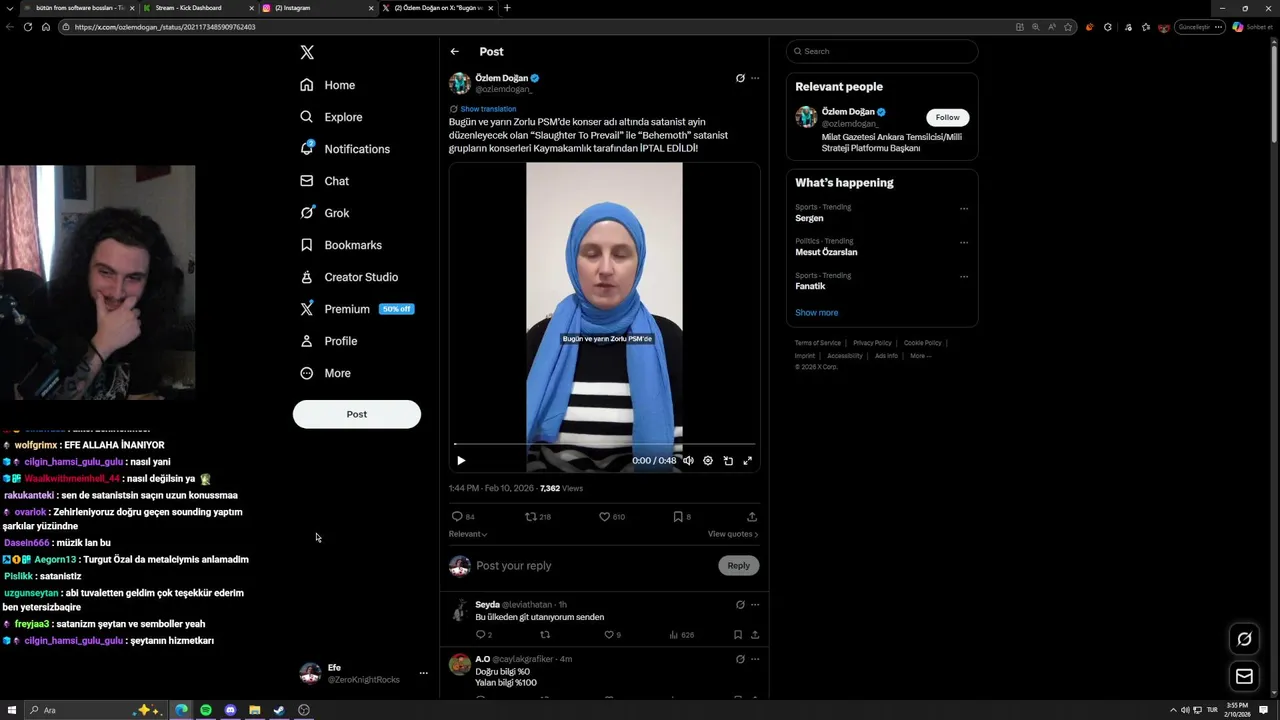The width and height of the screenshot is (1280, 720).
Task: Share Seyda's reply
Action: coord(755,635)
